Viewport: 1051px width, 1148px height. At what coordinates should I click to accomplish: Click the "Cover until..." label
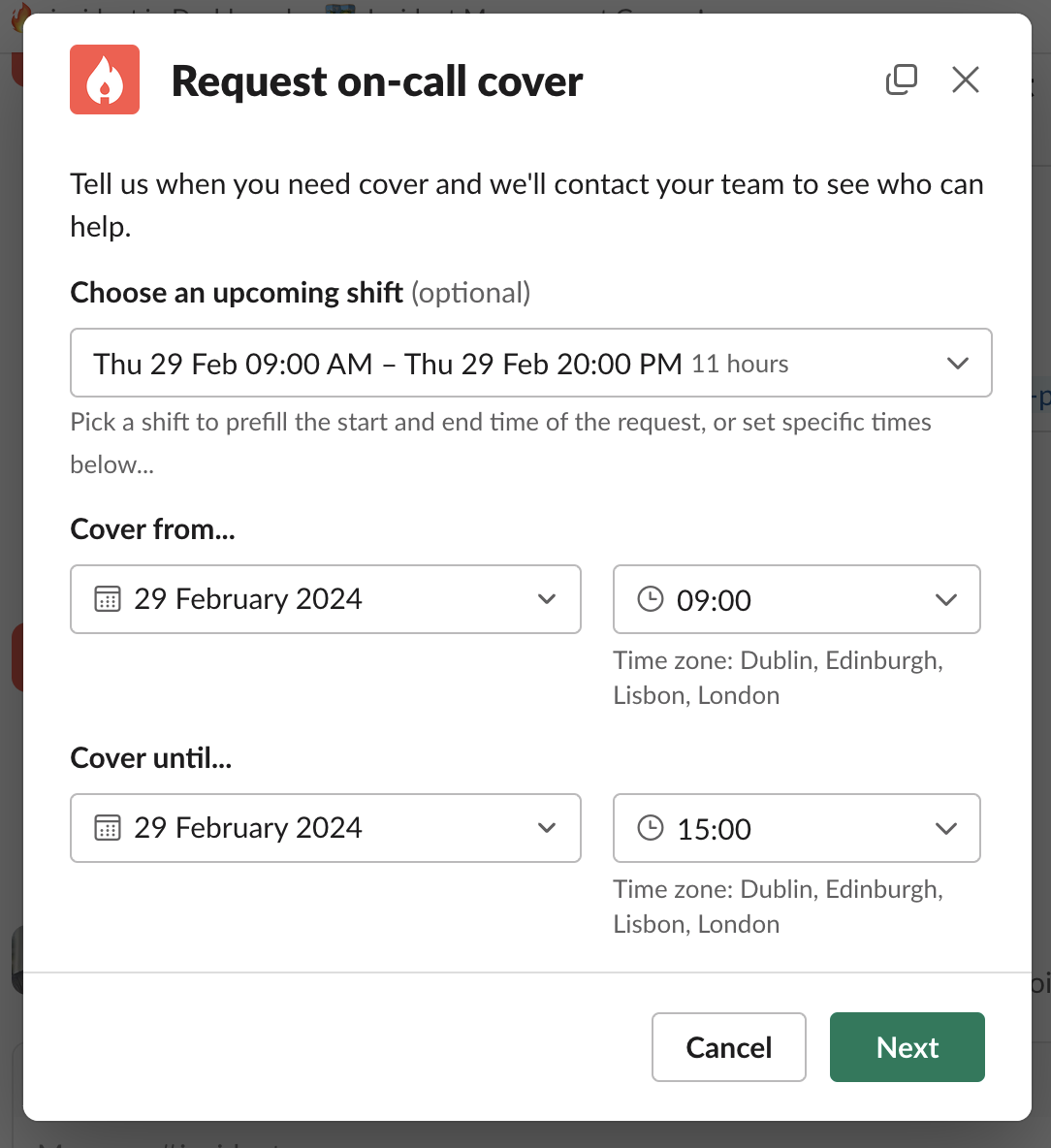(151, 758)
